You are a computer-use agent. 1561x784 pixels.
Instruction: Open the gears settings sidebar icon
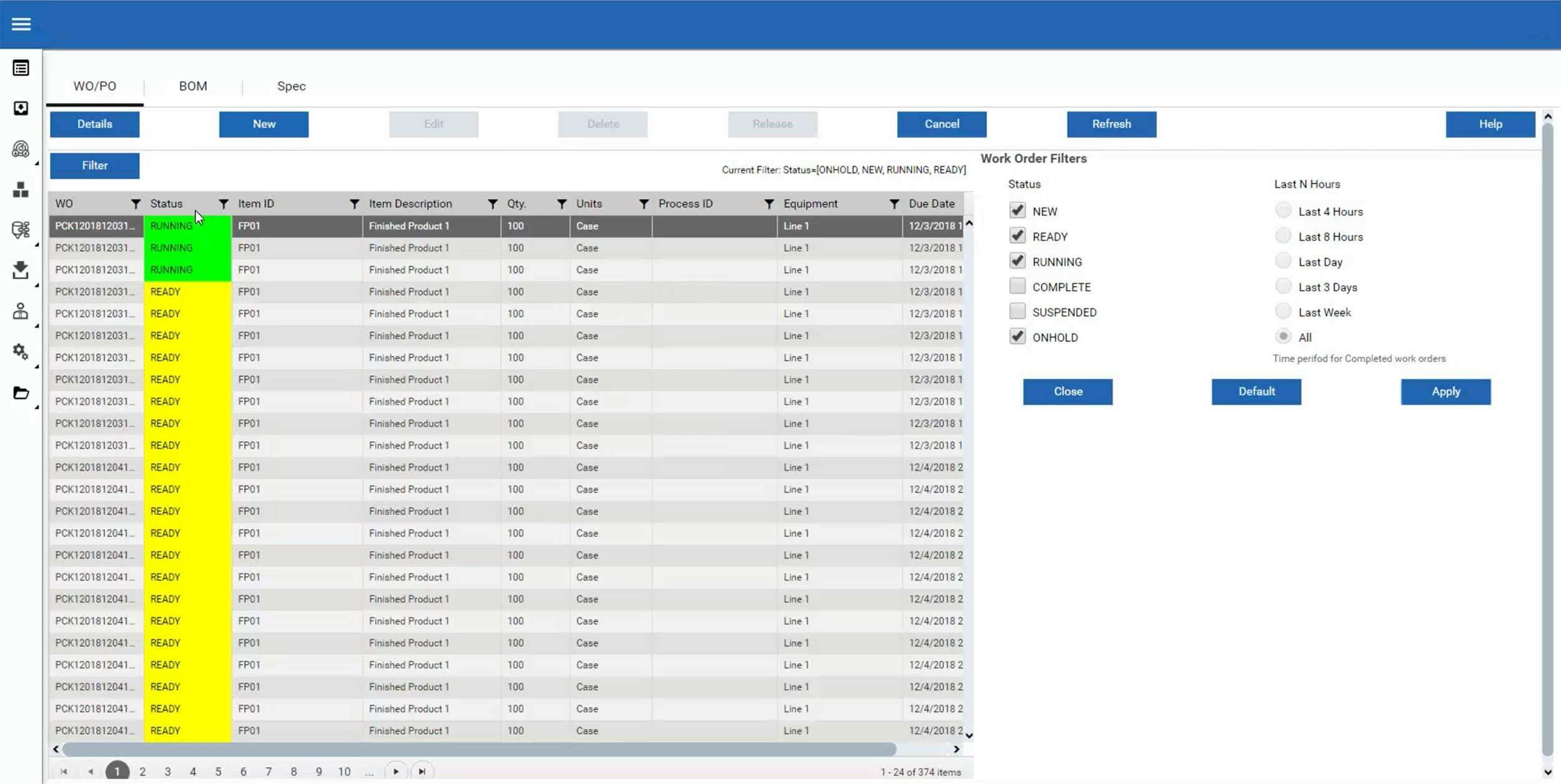click(x=21, y=352)
